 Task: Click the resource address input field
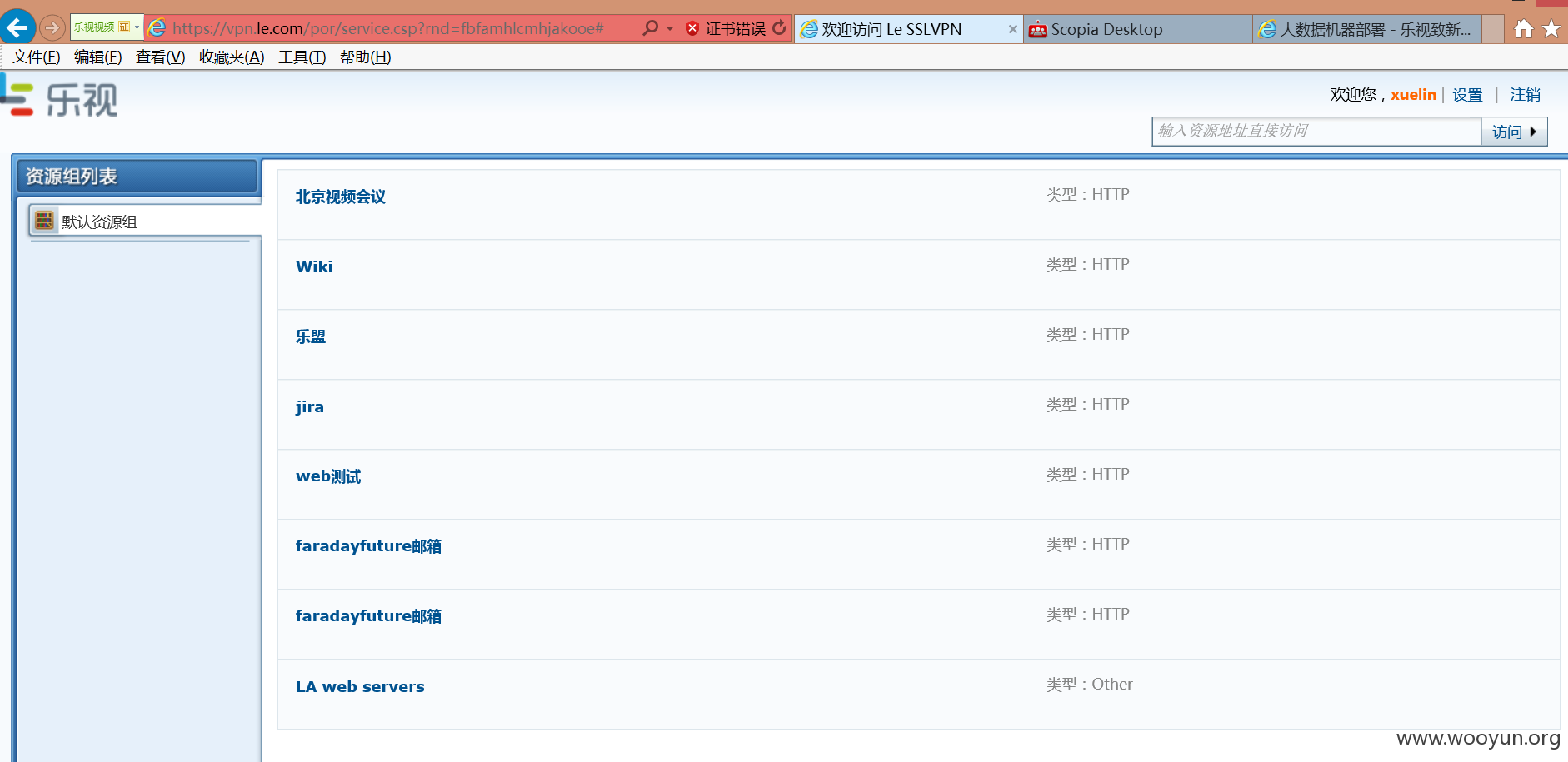tap(1316, 132)
